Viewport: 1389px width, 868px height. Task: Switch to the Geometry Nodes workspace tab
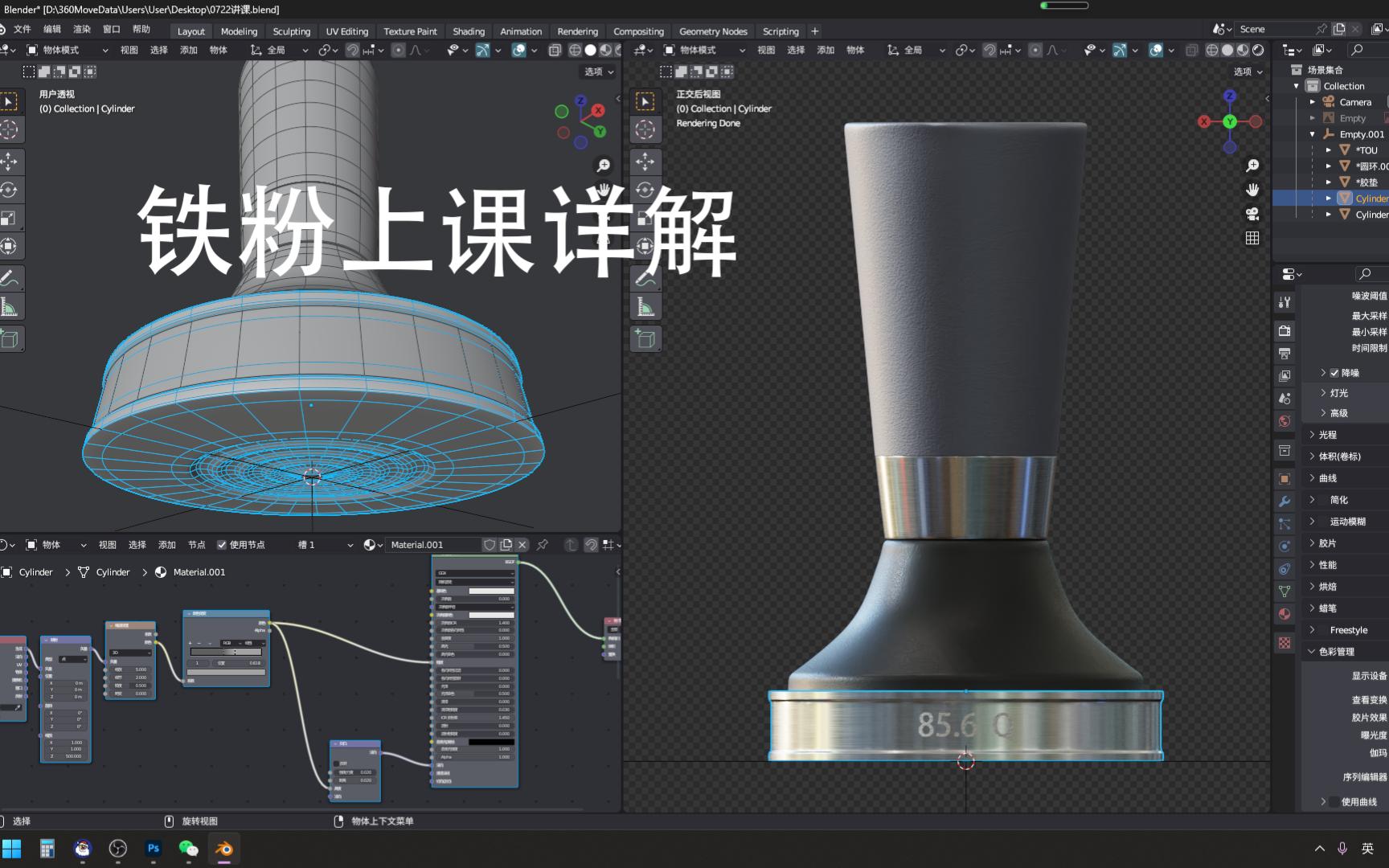click(x=713, y=31)
